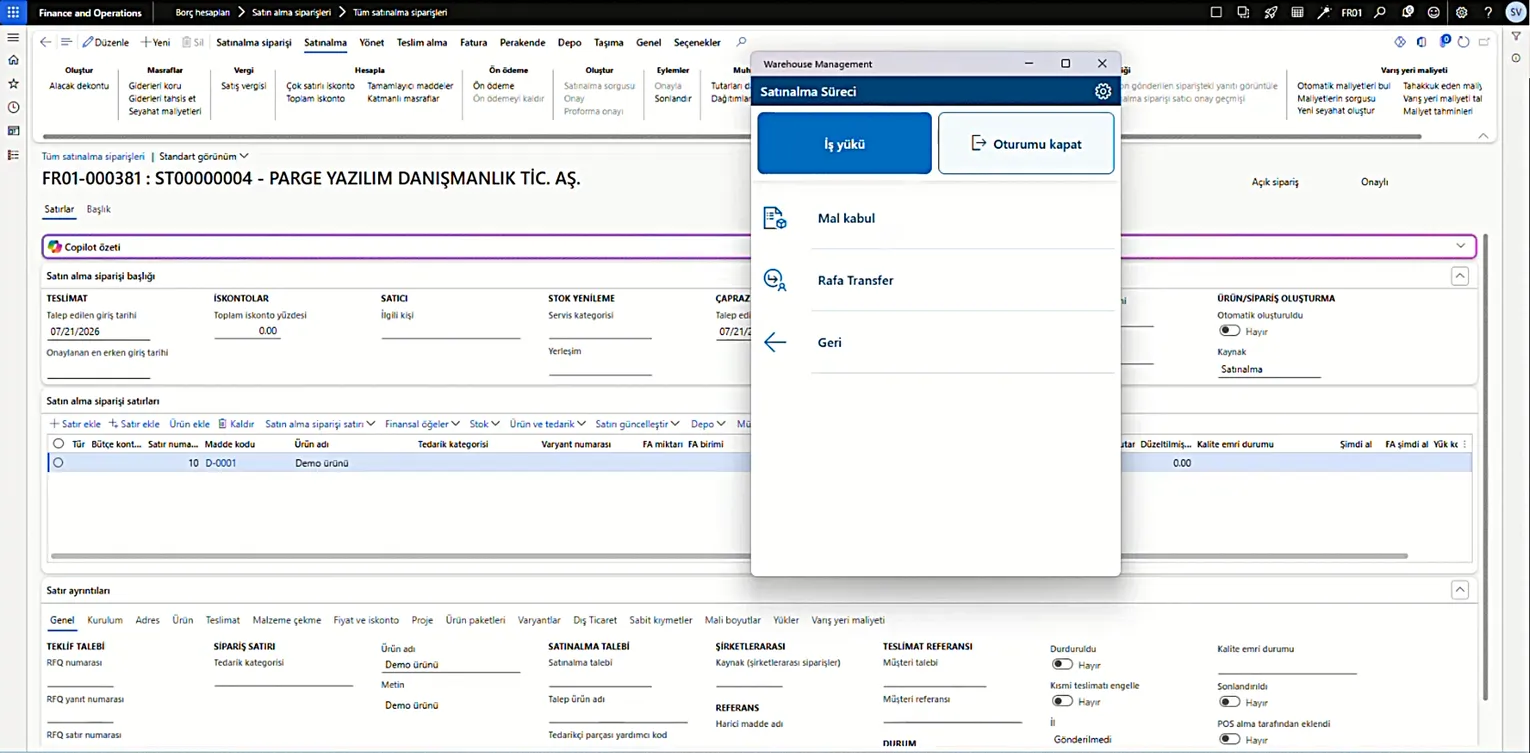The height and width of the screenshot is (753, 1530).
Task: Open Başlık tab
Action: (x=98, y=209)
